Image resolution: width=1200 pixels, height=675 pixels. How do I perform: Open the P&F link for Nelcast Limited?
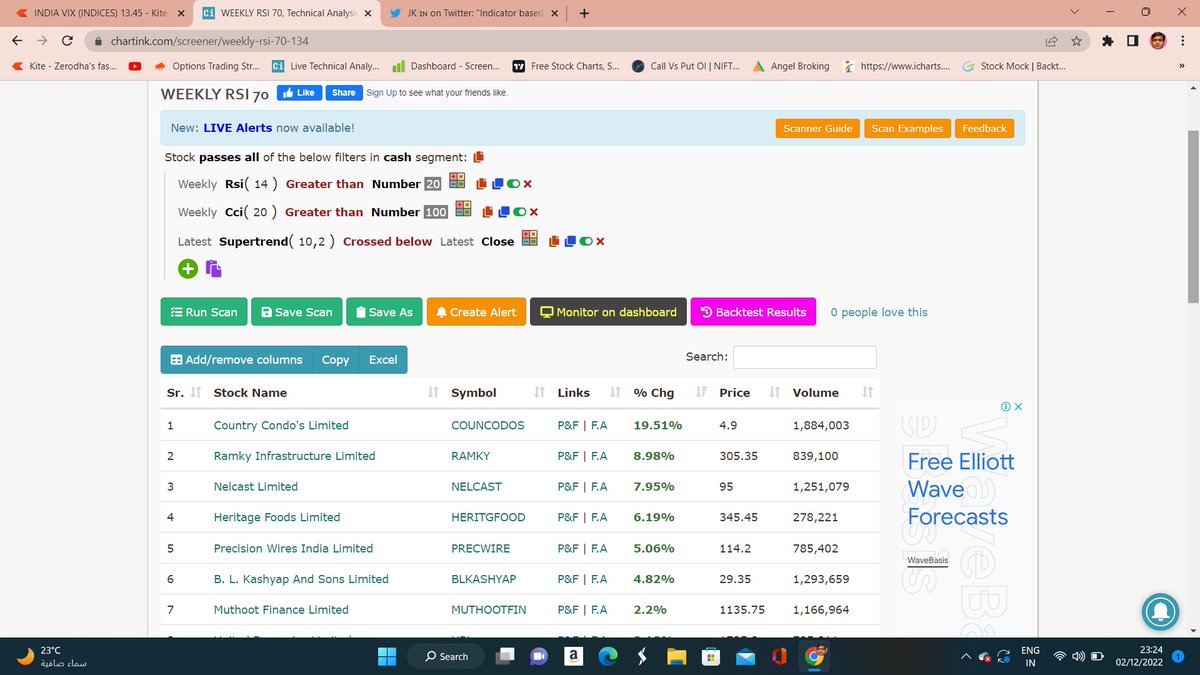click(x=568, y=487)
